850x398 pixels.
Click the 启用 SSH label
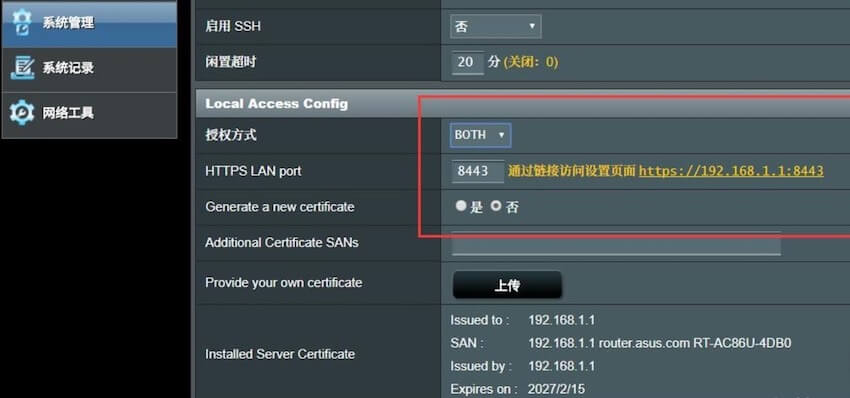(233, 26)
